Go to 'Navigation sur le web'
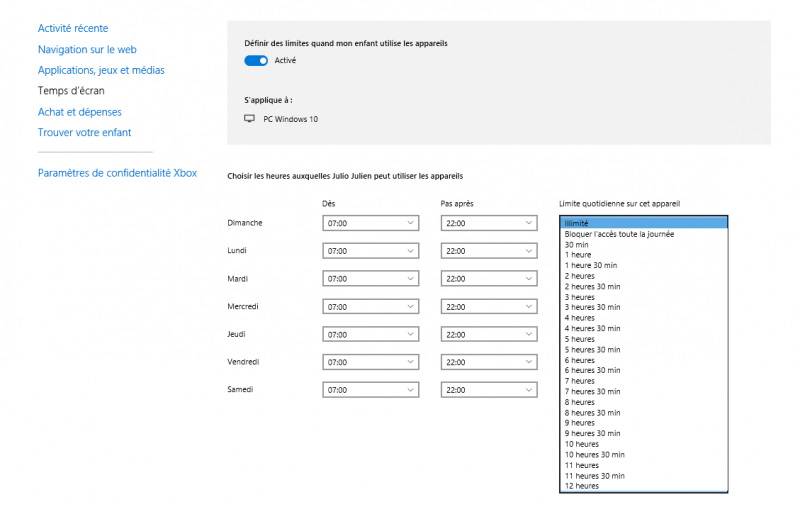Viewport: 800px width, 506px height. 87,49
